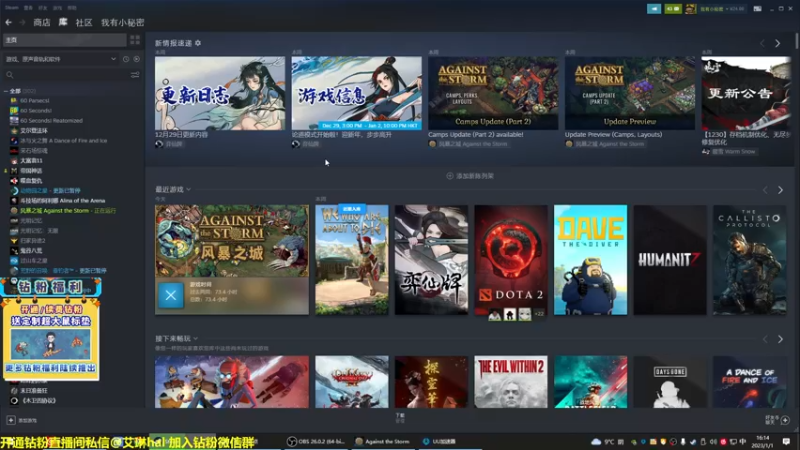This screenshot has width=800, height=450.
Task: Select Against the Storm running entry in list
Action: (x=67, y=210)
